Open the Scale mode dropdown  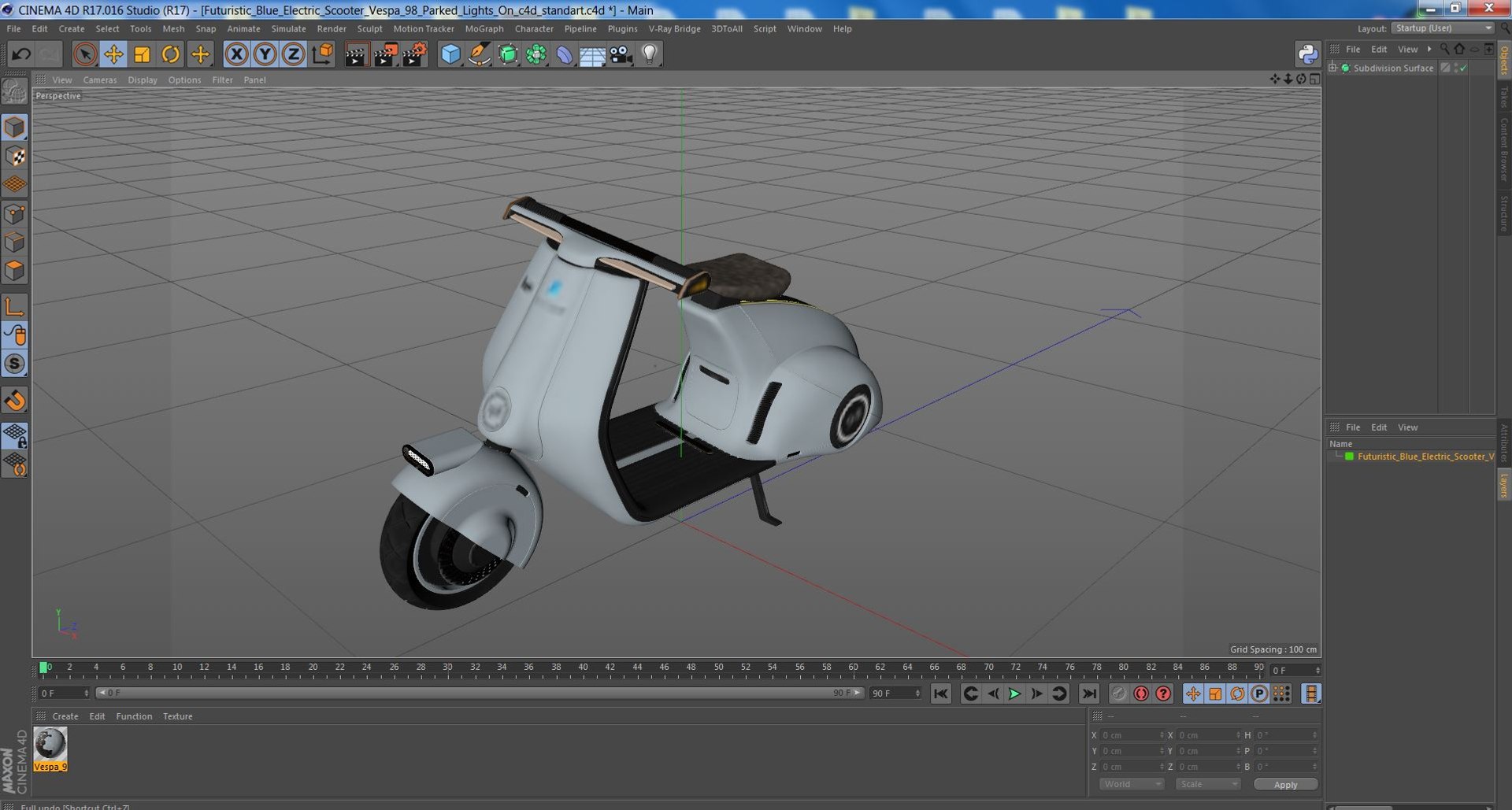click(1208, 784)
